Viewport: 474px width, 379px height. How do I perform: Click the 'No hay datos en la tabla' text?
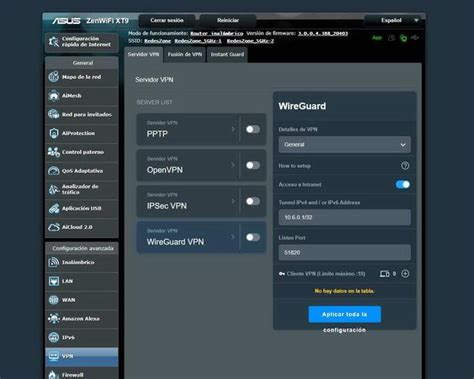[344, 291]
